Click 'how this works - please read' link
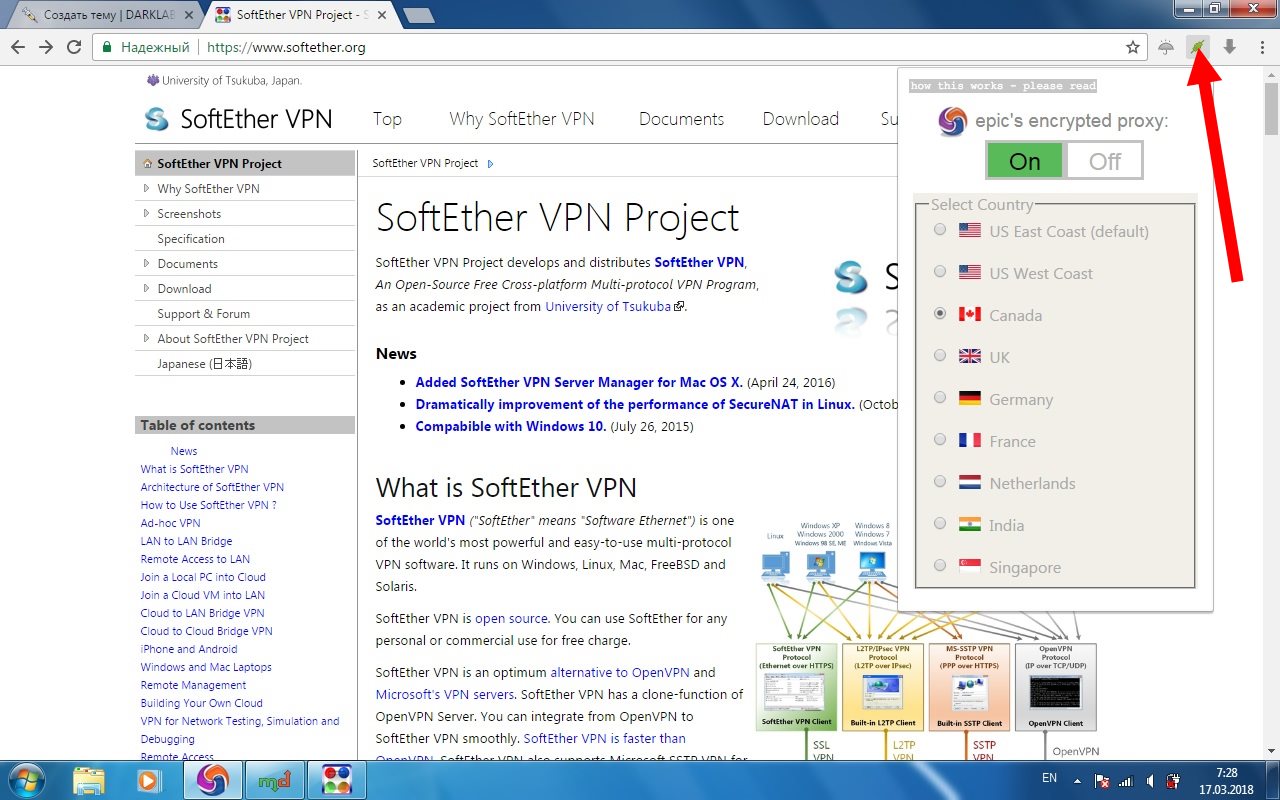Screen dimensions: 1280x800 pyautogui.click(x=1003, y=86)
